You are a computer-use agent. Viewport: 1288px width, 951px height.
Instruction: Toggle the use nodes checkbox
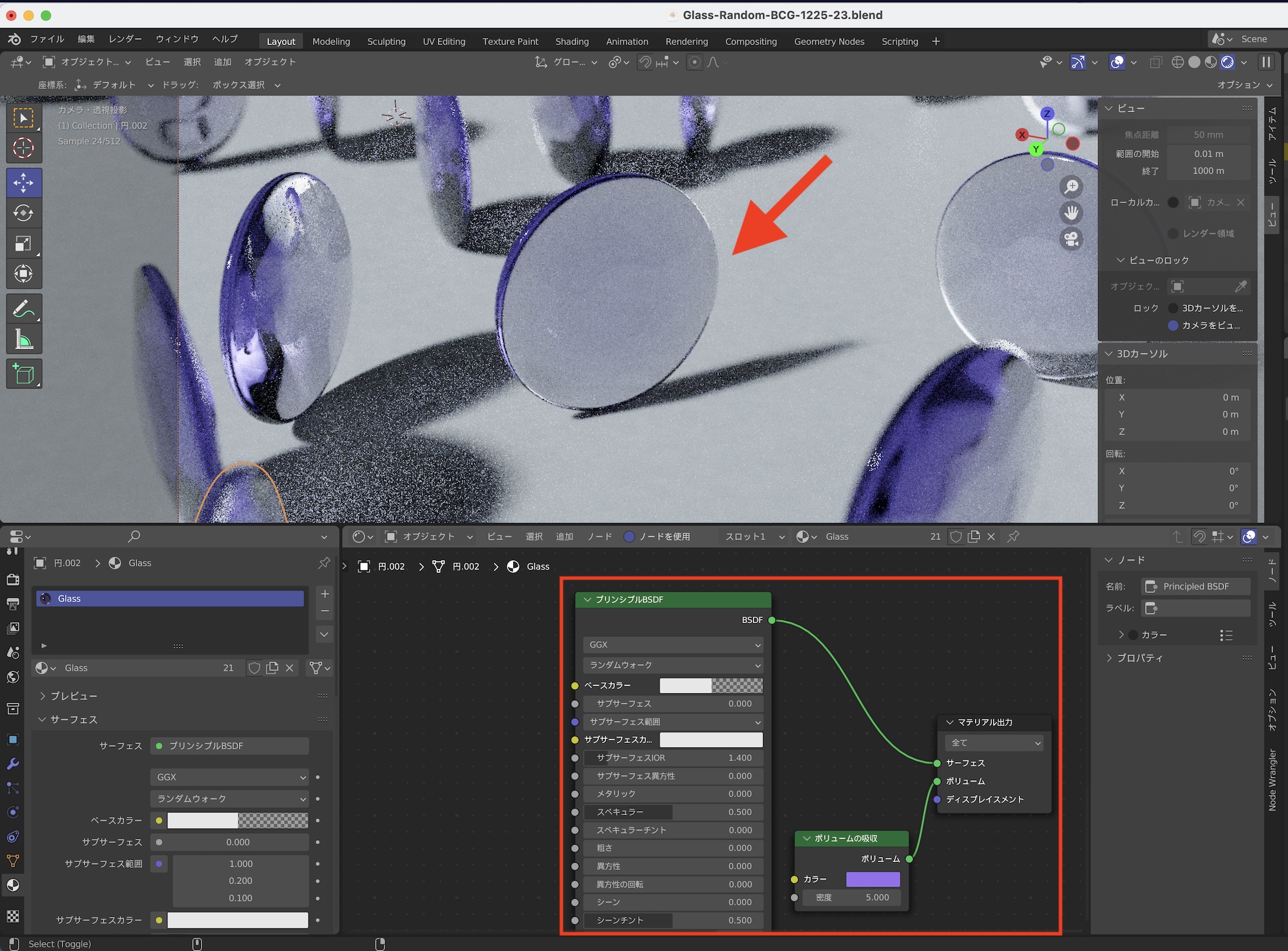(x=629, y=537)
